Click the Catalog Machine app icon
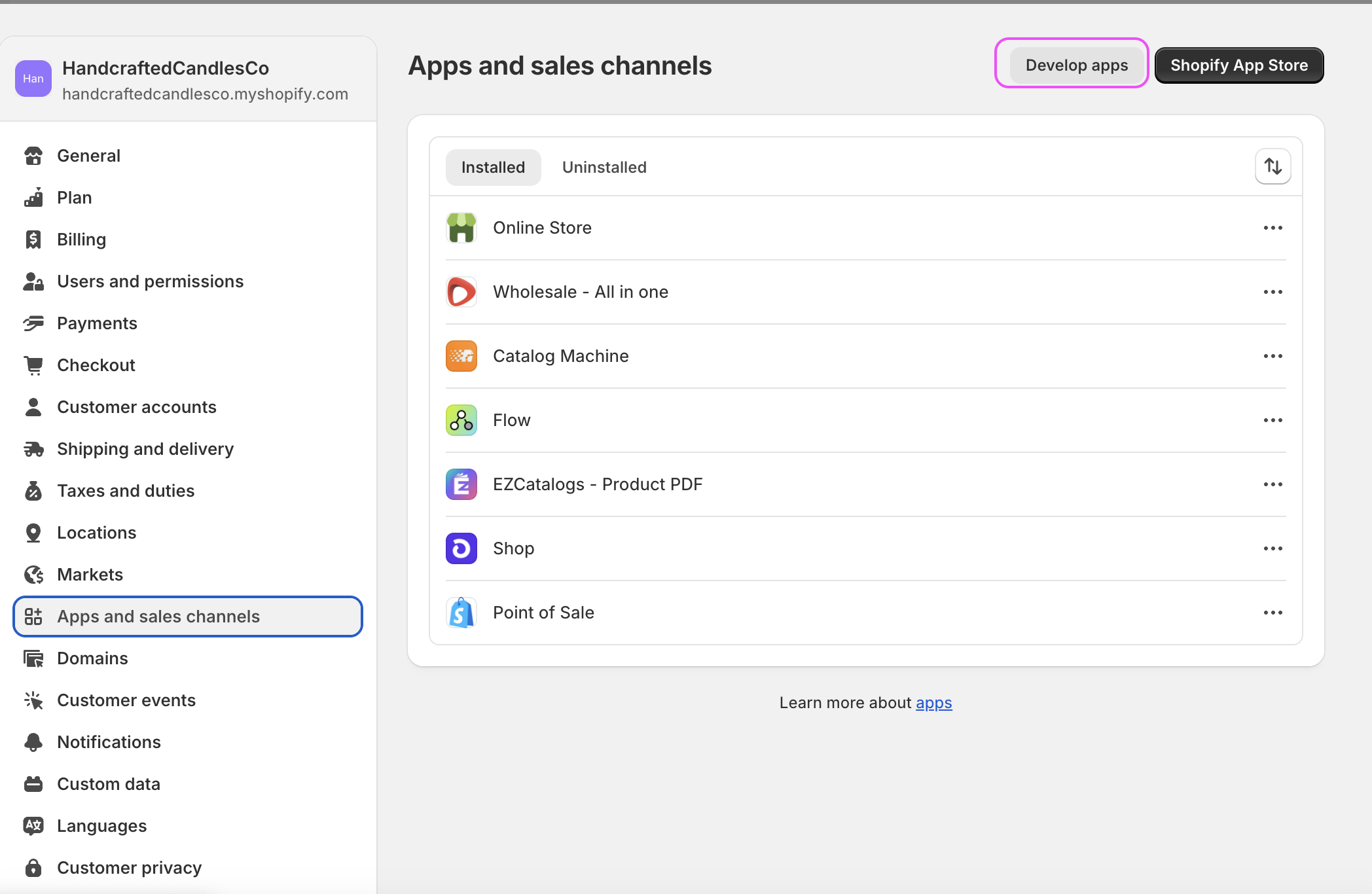This screenshot has height=894, width=1372. [461, 356]
